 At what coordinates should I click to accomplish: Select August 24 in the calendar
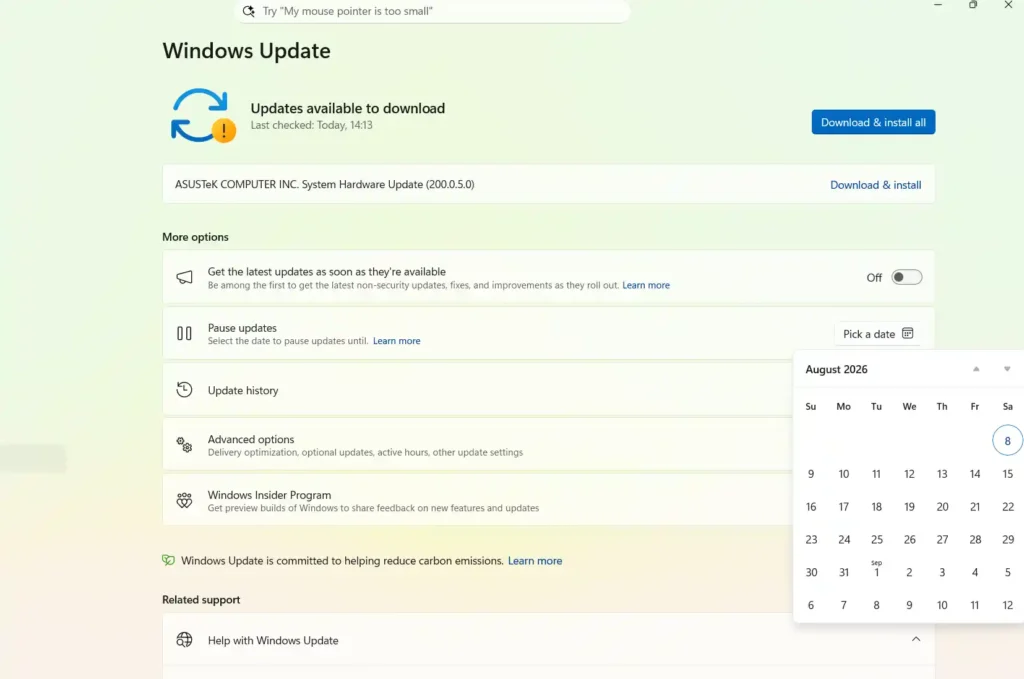click(844, 539)
